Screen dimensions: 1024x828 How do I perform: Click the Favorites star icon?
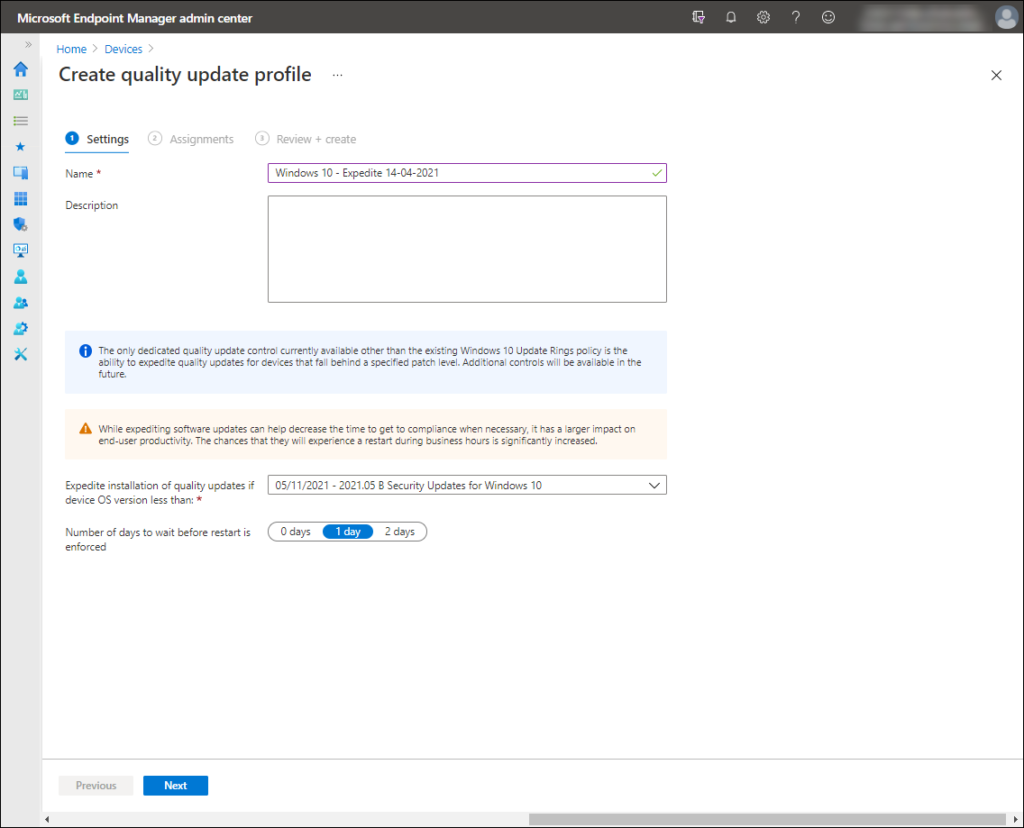click(x=21, y=147)
